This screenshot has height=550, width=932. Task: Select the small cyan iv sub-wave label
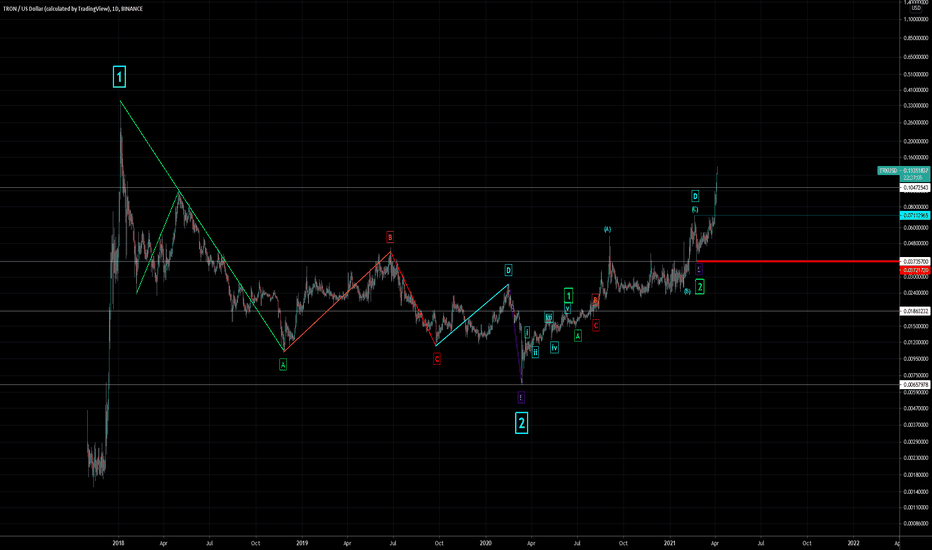[x=554, y=347]
